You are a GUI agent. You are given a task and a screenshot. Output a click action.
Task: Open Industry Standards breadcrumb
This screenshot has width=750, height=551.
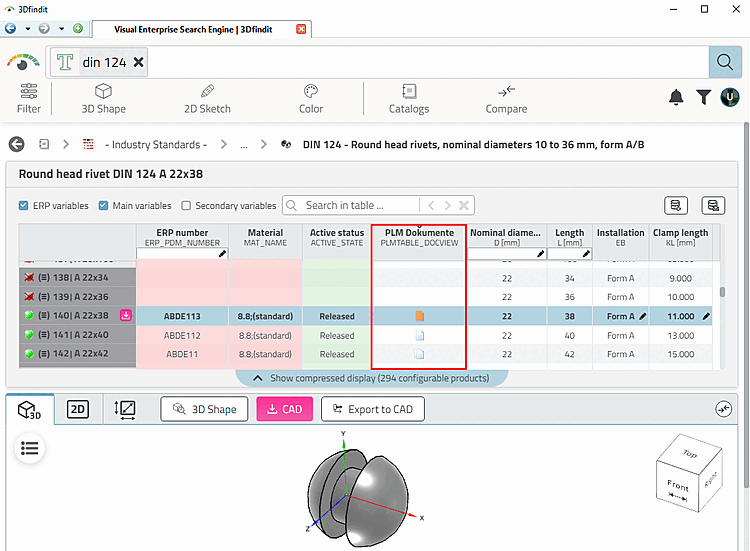coord(155,144)
